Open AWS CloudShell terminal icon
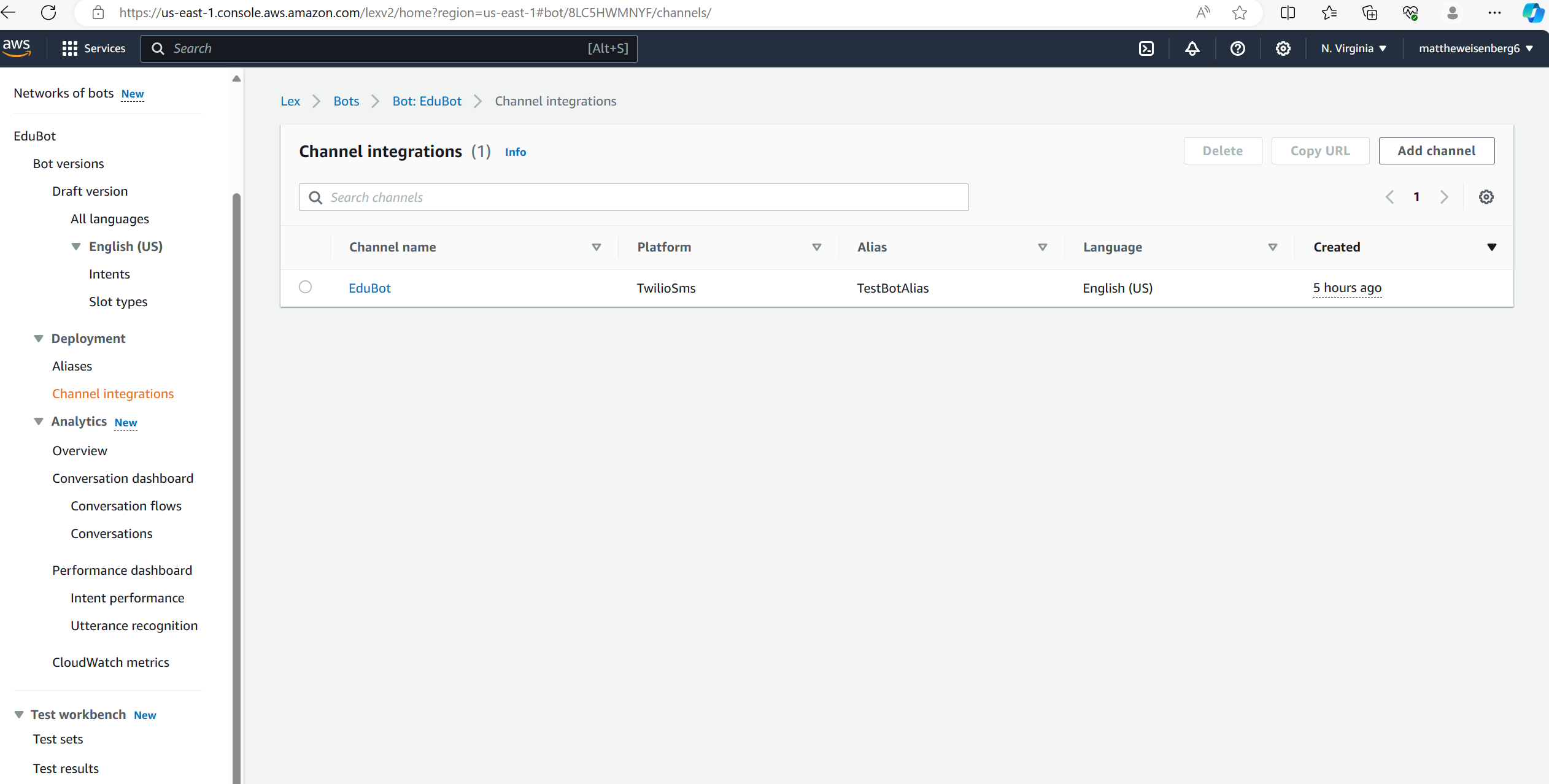Viewport: 1549px width, 784px height. tap(1146, 48)
